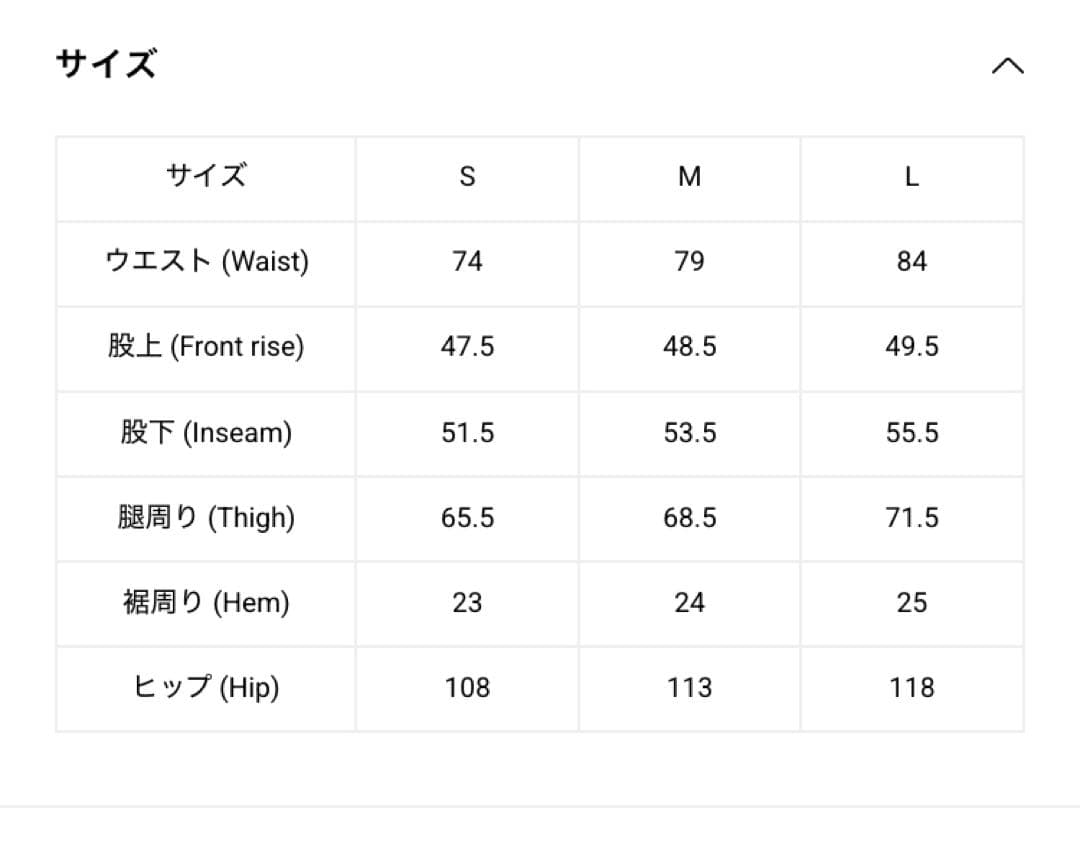Click the hem value 24 for size M
The height and width of the screenshot is (846, 1080).
pos(689,603)
